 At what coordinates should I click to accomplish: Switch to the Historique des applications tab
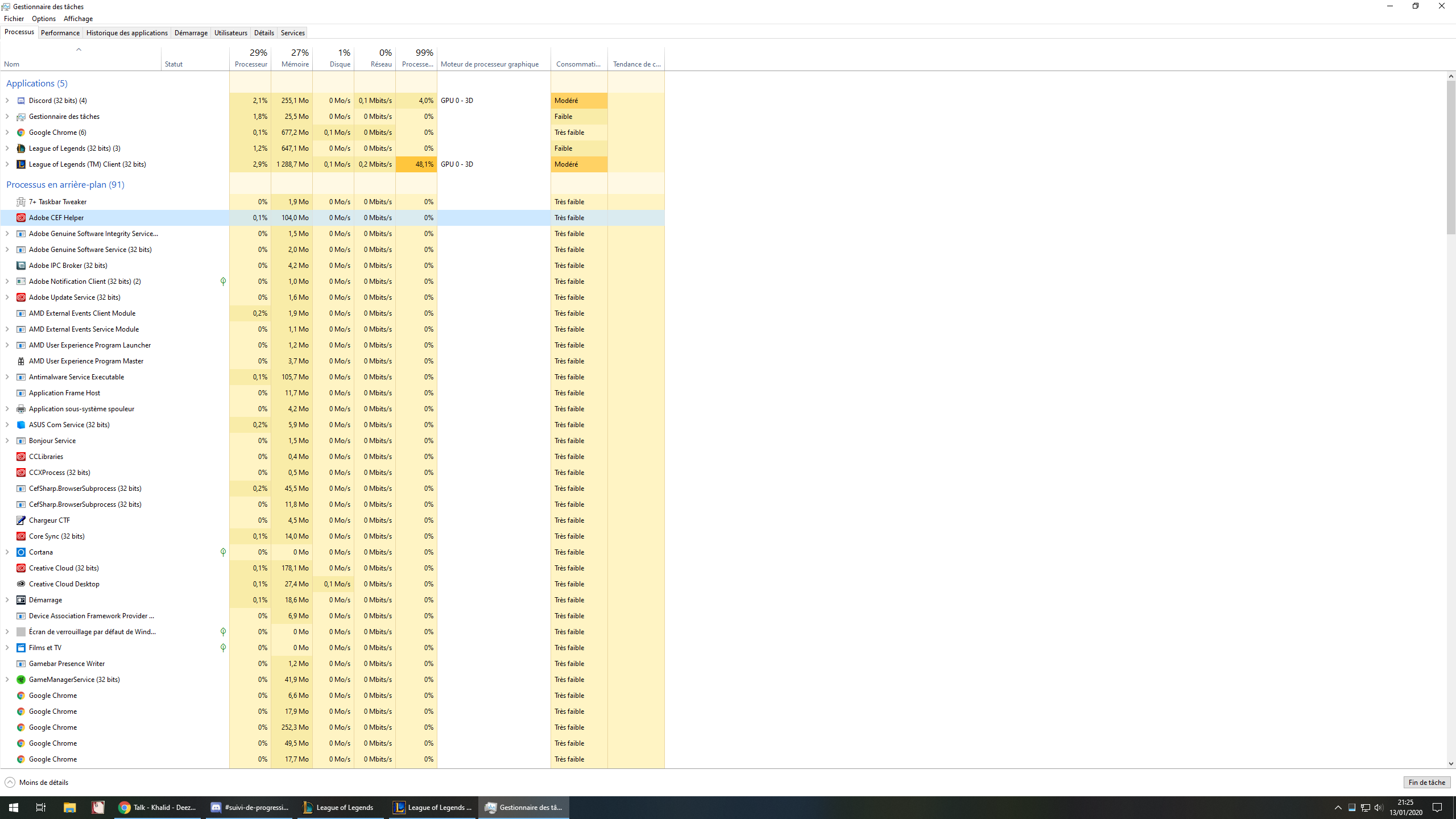(127, 33)
